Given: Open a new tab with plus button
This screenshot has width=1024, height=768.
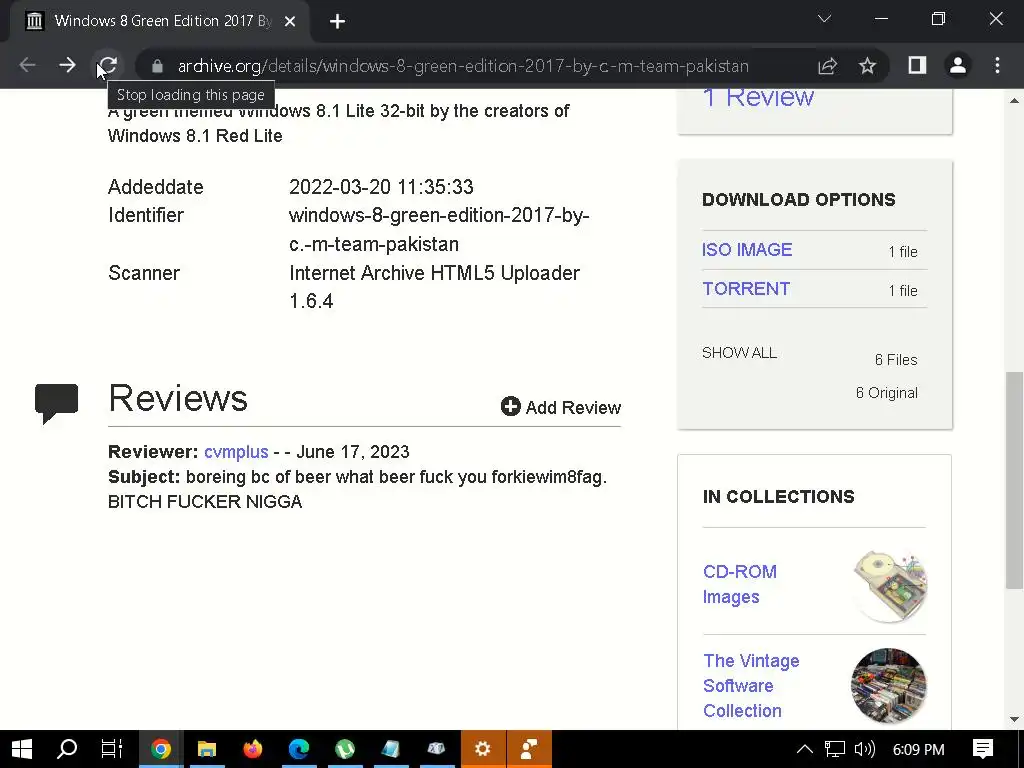Looking at the screenshot, I should tap(337, 22).
